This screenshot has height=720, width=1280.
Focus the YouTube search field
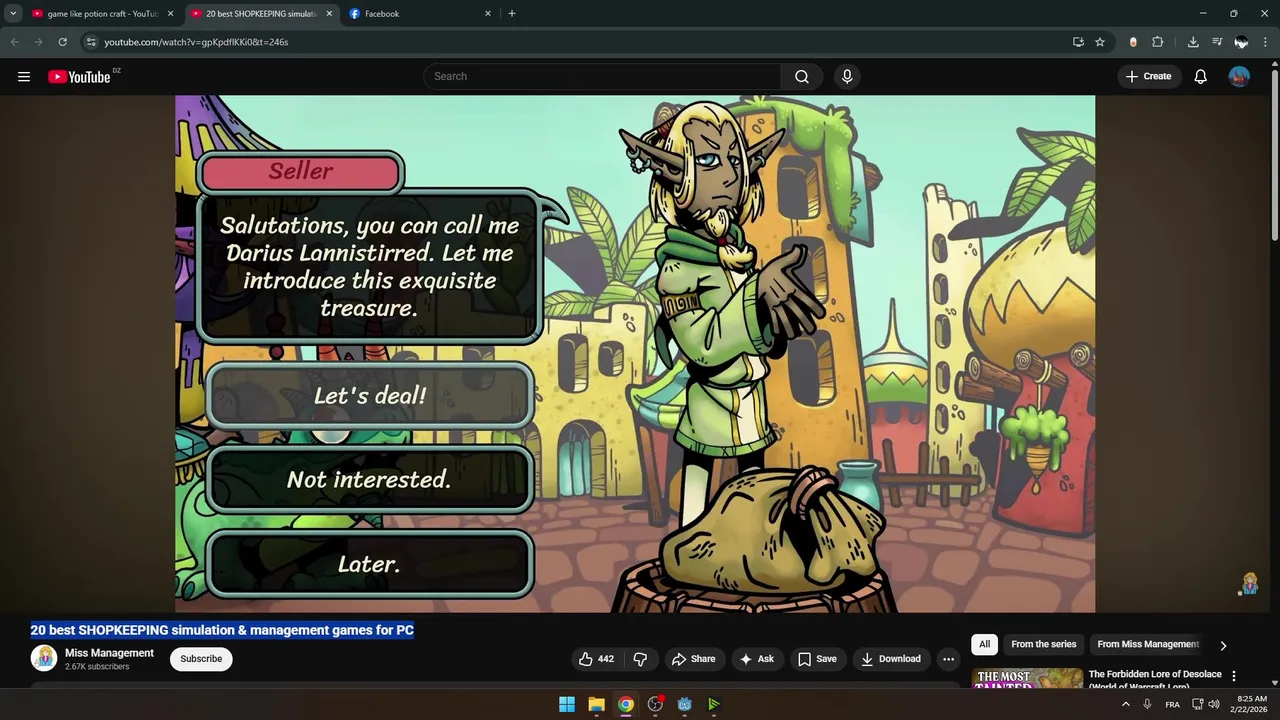click(603, 76)
